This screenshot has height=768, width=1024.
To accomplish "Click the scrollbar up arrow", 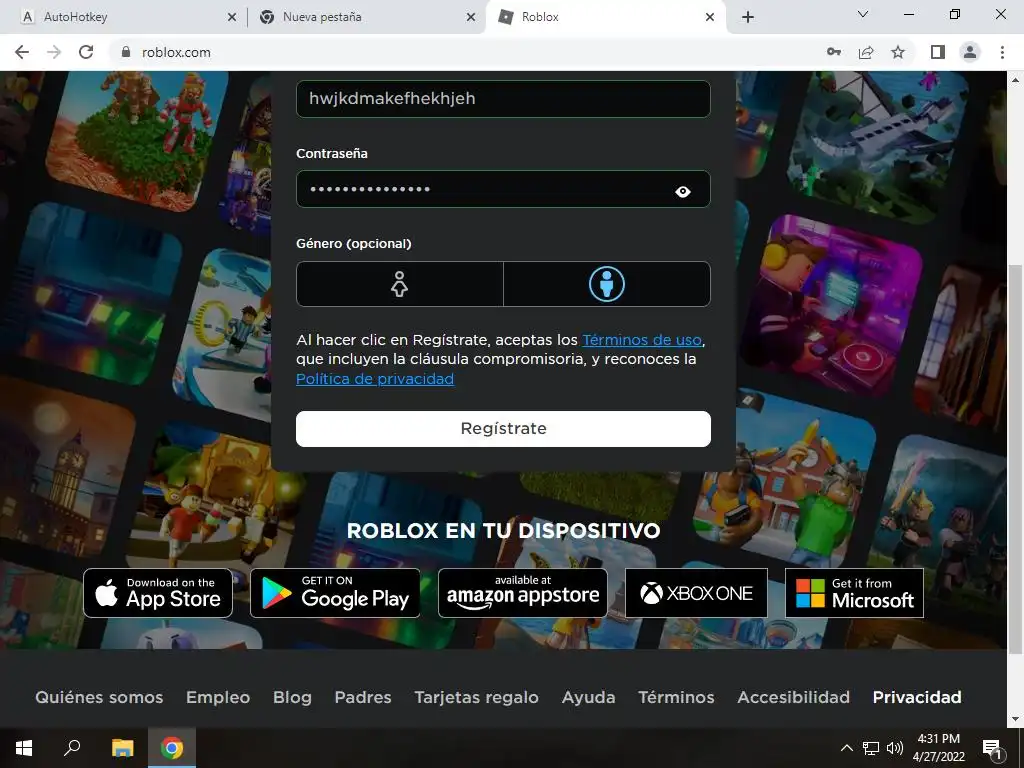I will coord(1015,80).
